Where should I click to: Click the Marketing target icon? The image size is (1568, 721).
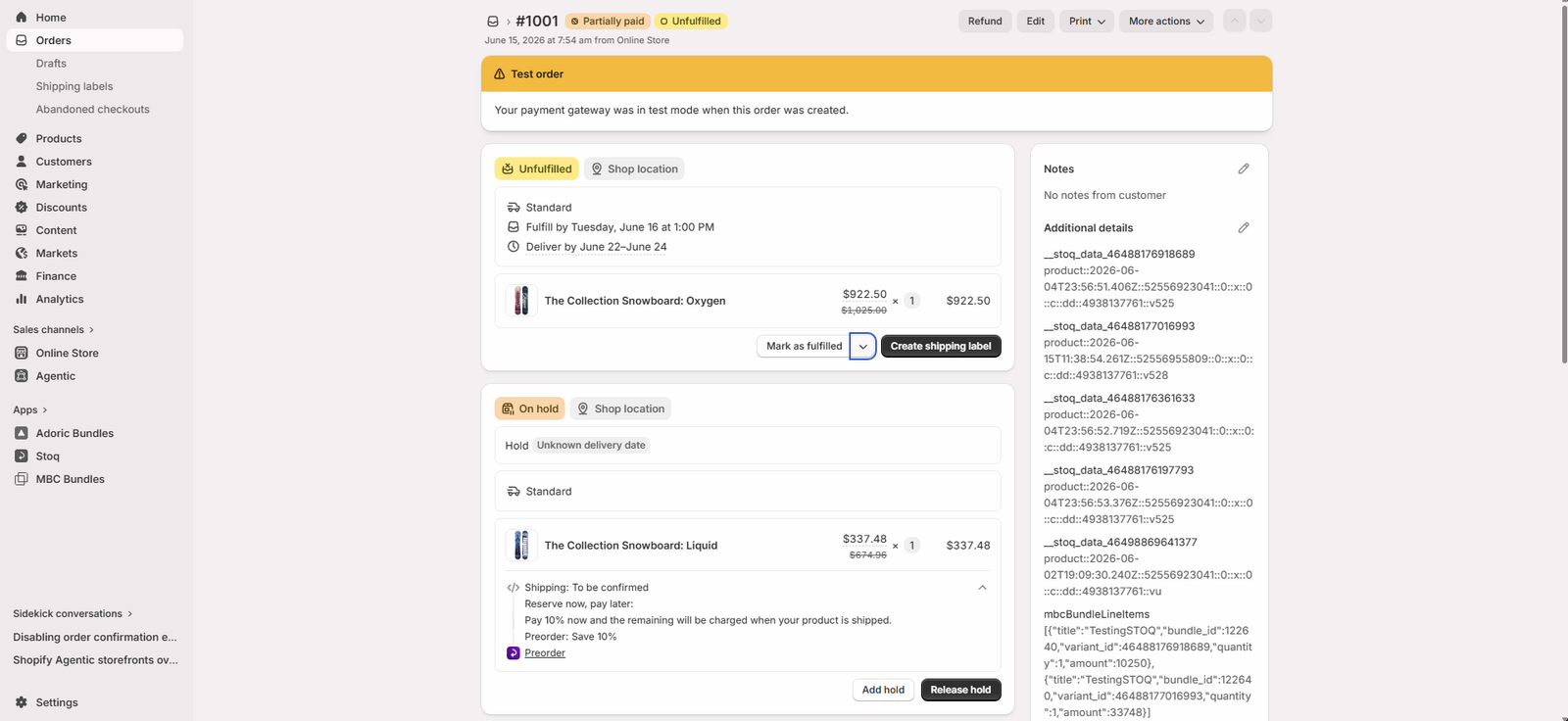click(22, 184)
